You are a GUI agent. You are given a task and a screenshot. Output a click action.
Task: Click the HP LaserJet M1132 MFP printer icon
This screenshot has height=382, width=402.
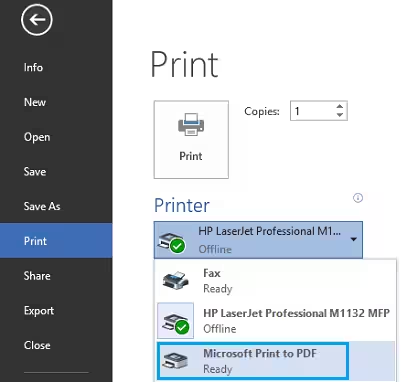[176, 321]
